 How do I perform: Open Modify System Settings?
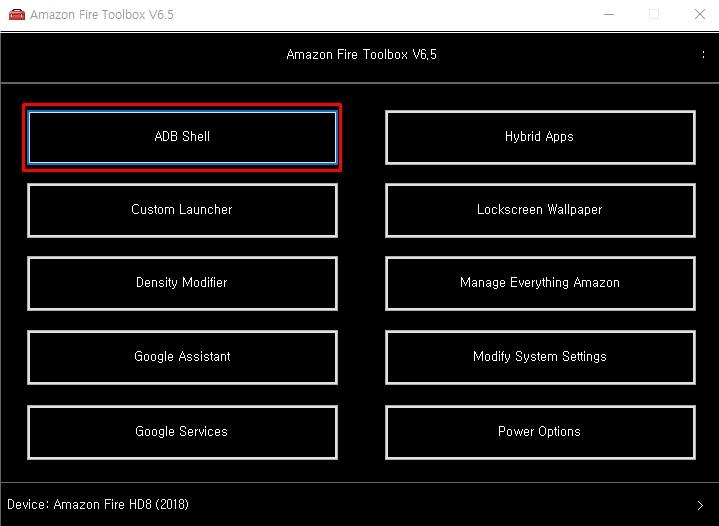[x=540, y=357]
